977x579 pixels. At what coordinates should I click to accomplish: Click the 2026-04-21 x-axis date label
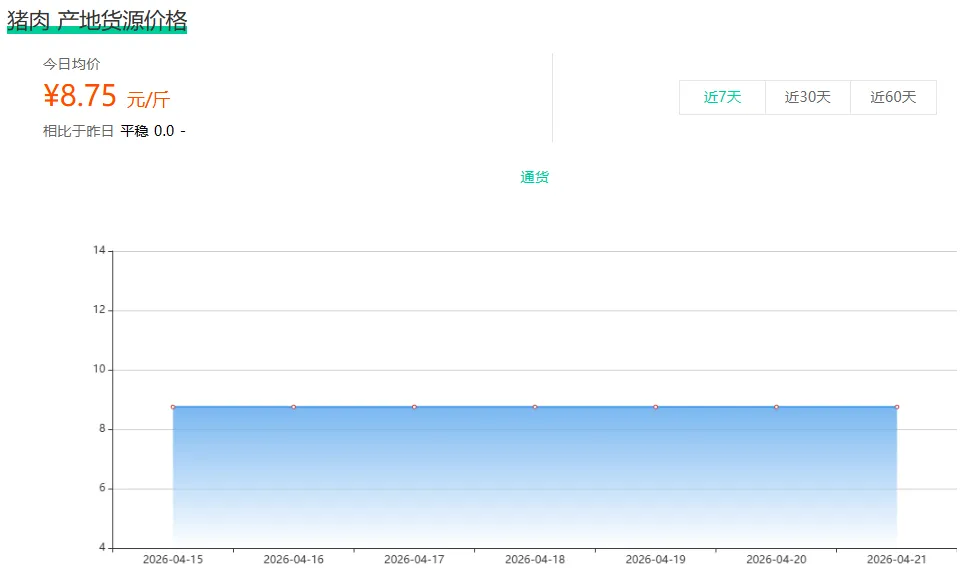coord(897,560)
